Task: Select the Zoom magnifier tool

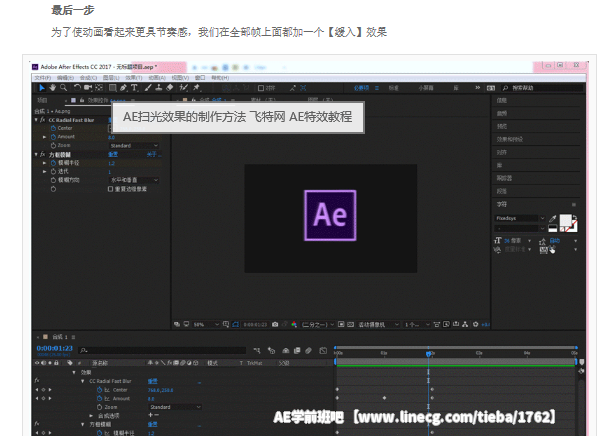Action: [x=64, y=88]
